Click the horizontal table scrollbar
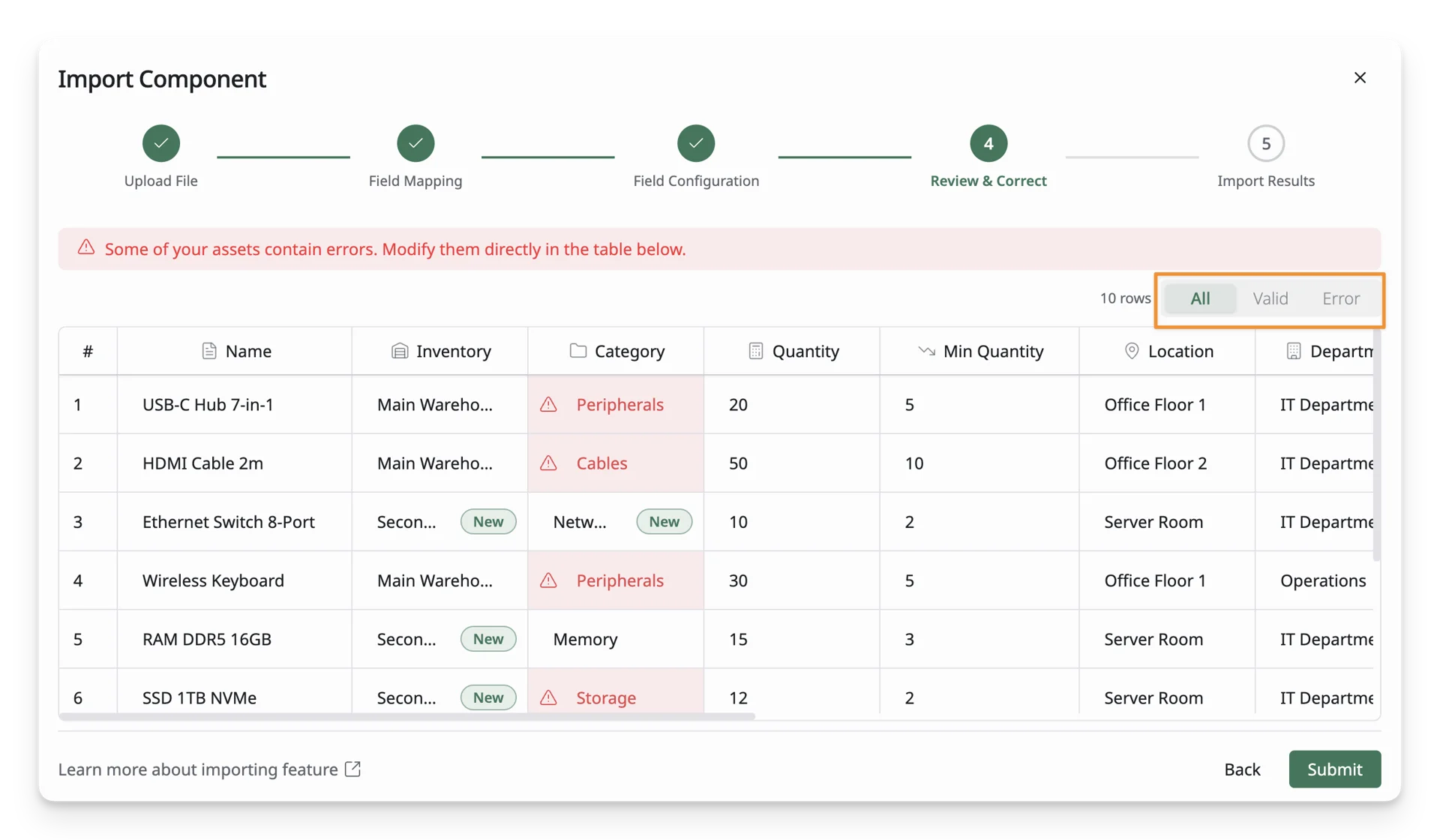Image resolution: width=1440 pixels, height=840 pixels. (406, 716)
